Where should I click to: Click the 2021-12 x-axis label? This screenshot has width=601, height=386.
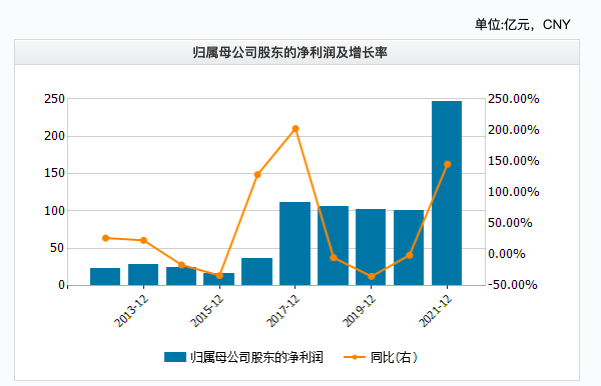(x=436, y=311)
